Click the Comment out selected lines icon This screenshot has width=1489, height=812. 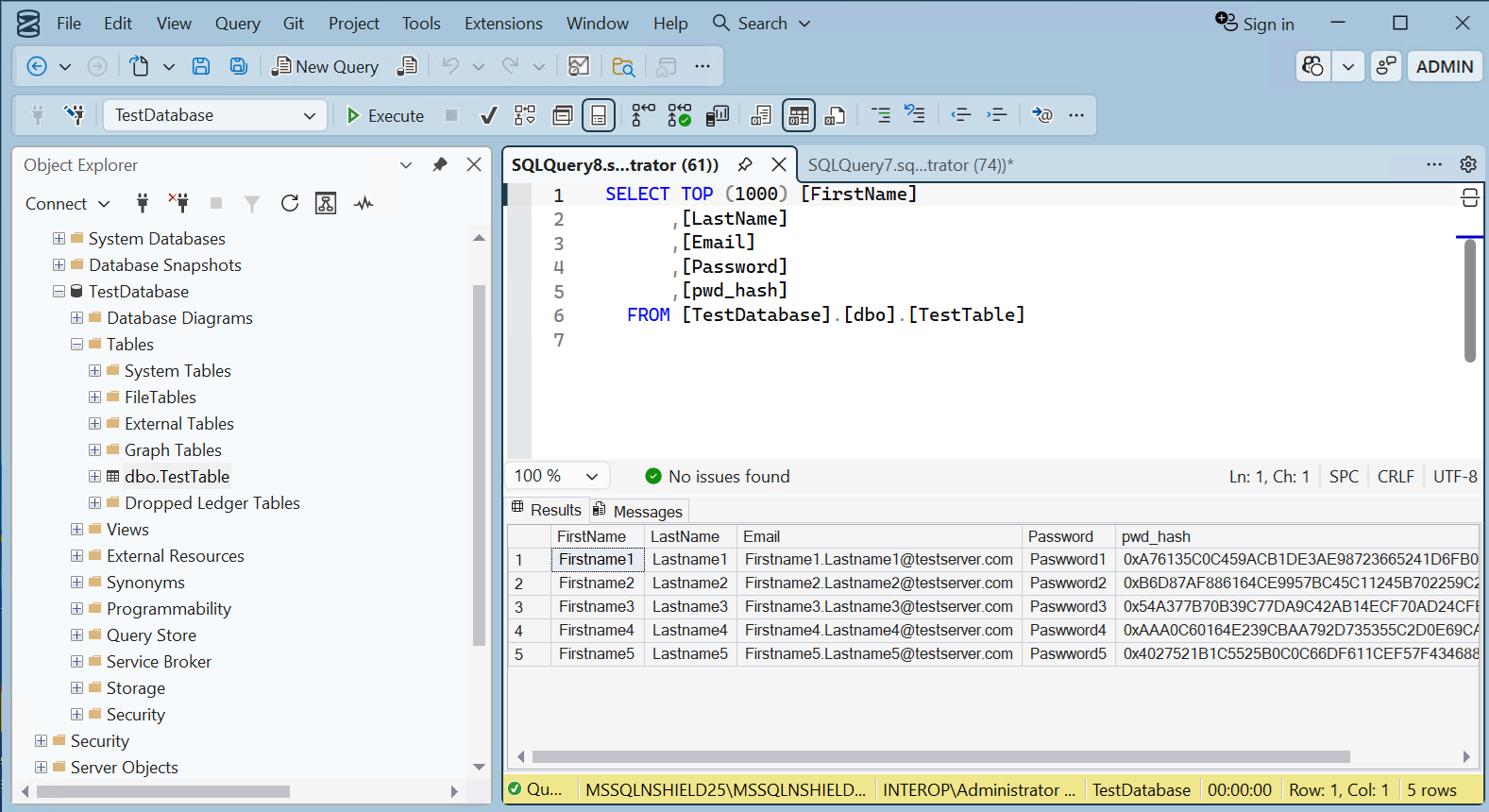pyautogui.click(x=880, y=115)
